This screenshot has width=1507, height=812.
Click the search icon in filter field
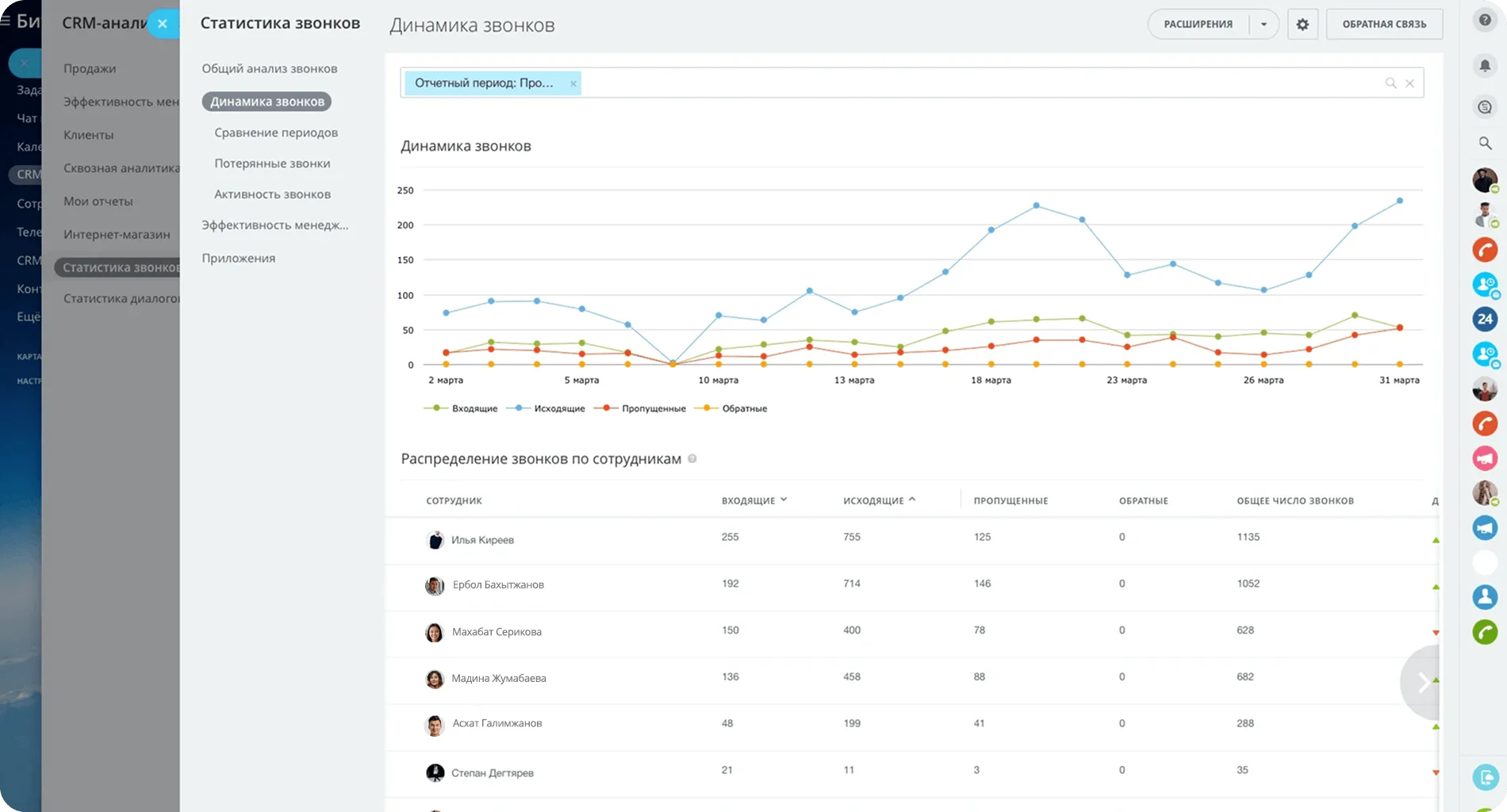[1390, 83]
